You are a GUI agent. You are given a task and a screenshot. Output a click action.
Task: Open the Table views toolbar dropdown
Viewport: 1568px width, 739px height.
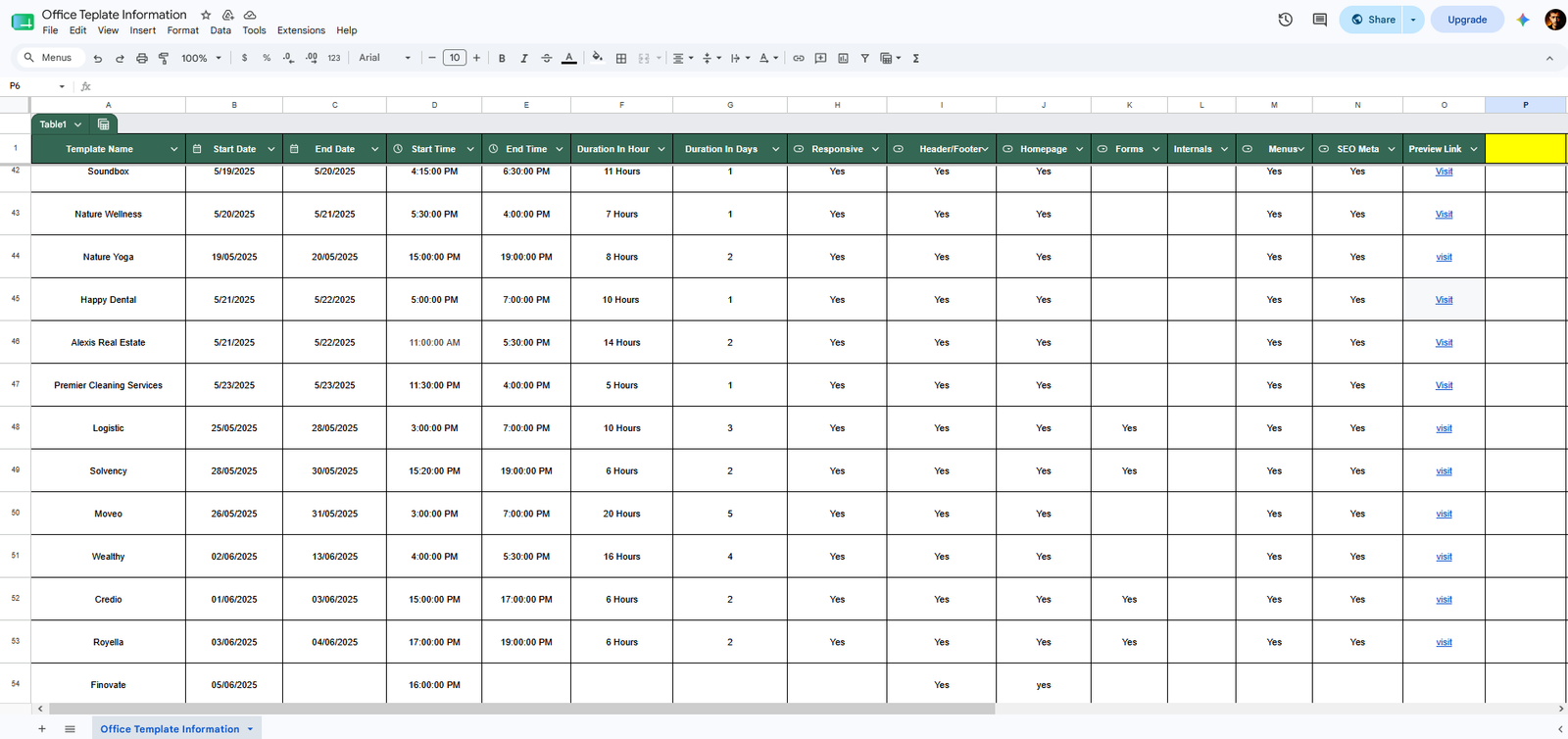pos(890,58)
